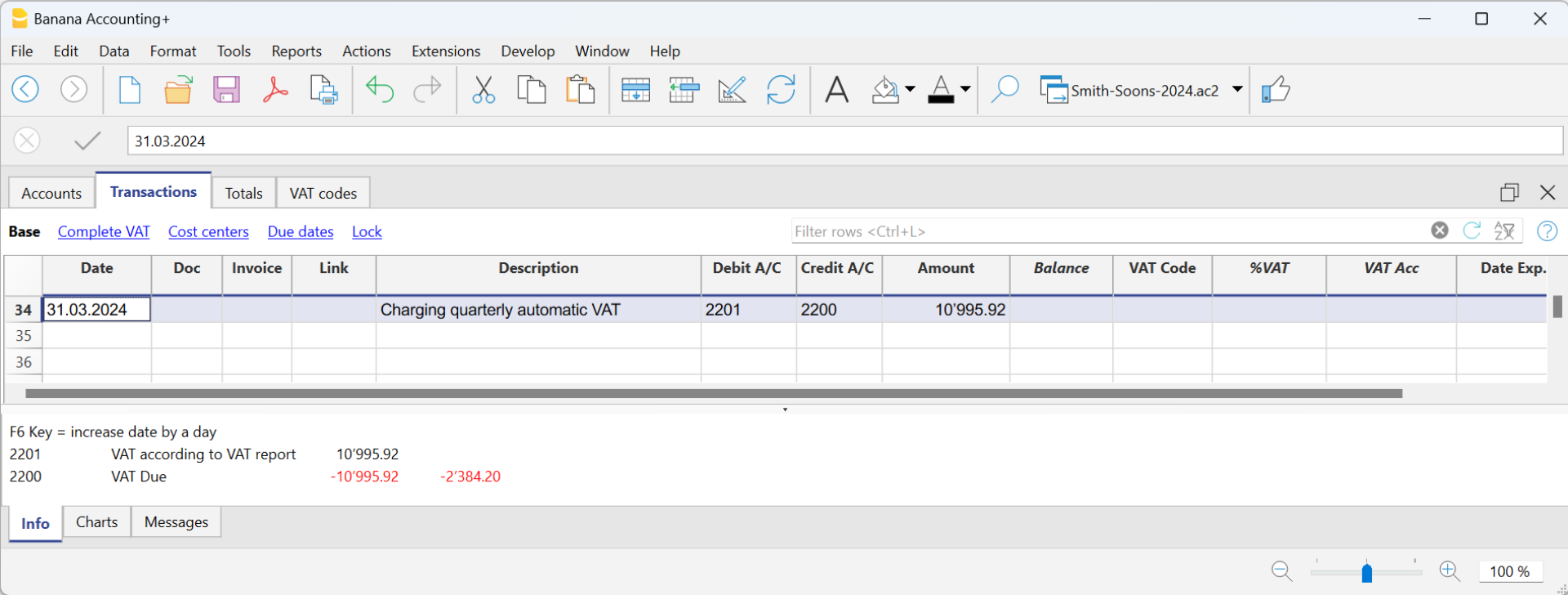Viewport: 1568px width, 595px height.
Task: Click the thumbs up feedback icon
Action: point(1275,90)
